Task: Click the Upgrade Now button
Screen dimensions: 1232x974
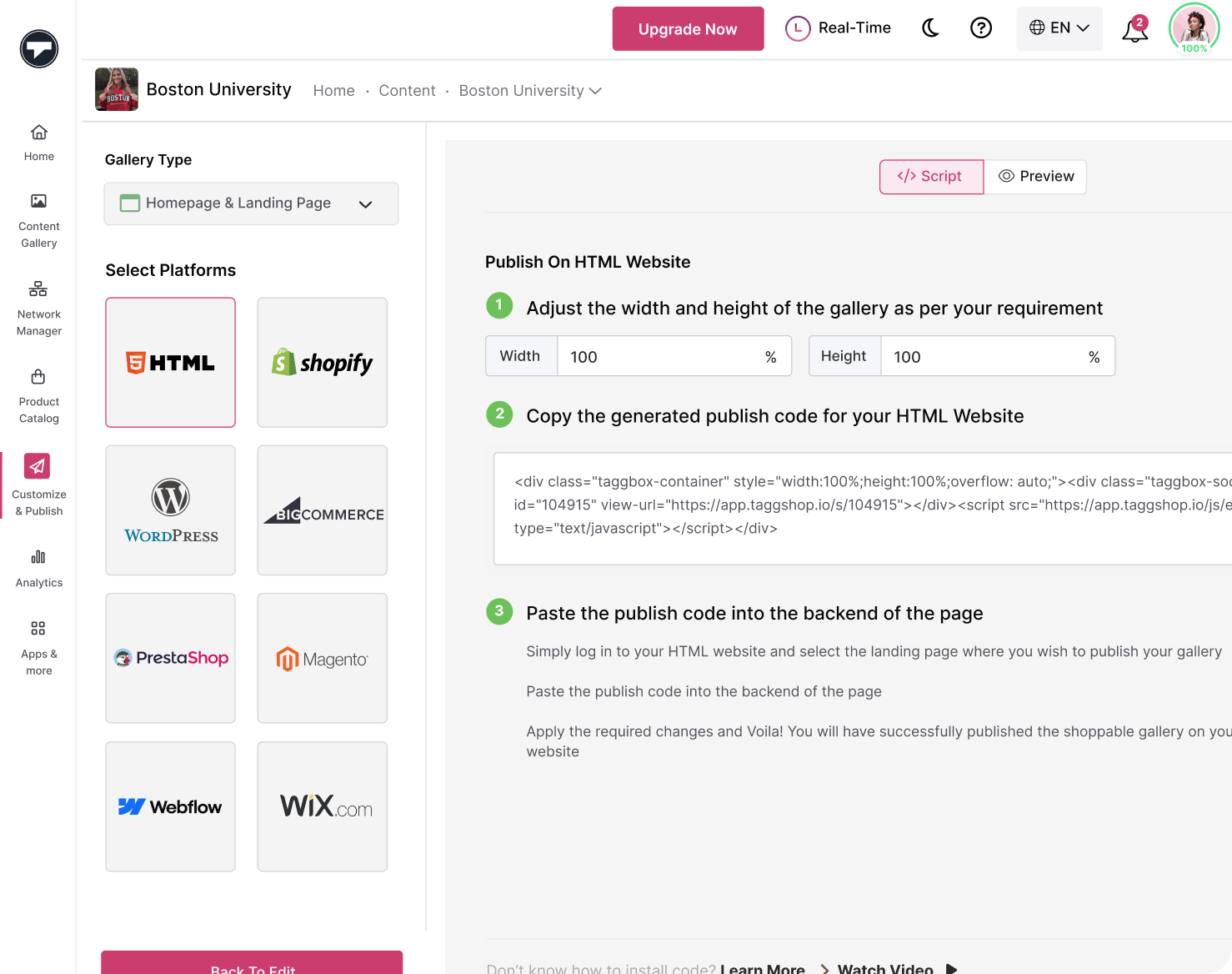Action: tap(688, 29)
